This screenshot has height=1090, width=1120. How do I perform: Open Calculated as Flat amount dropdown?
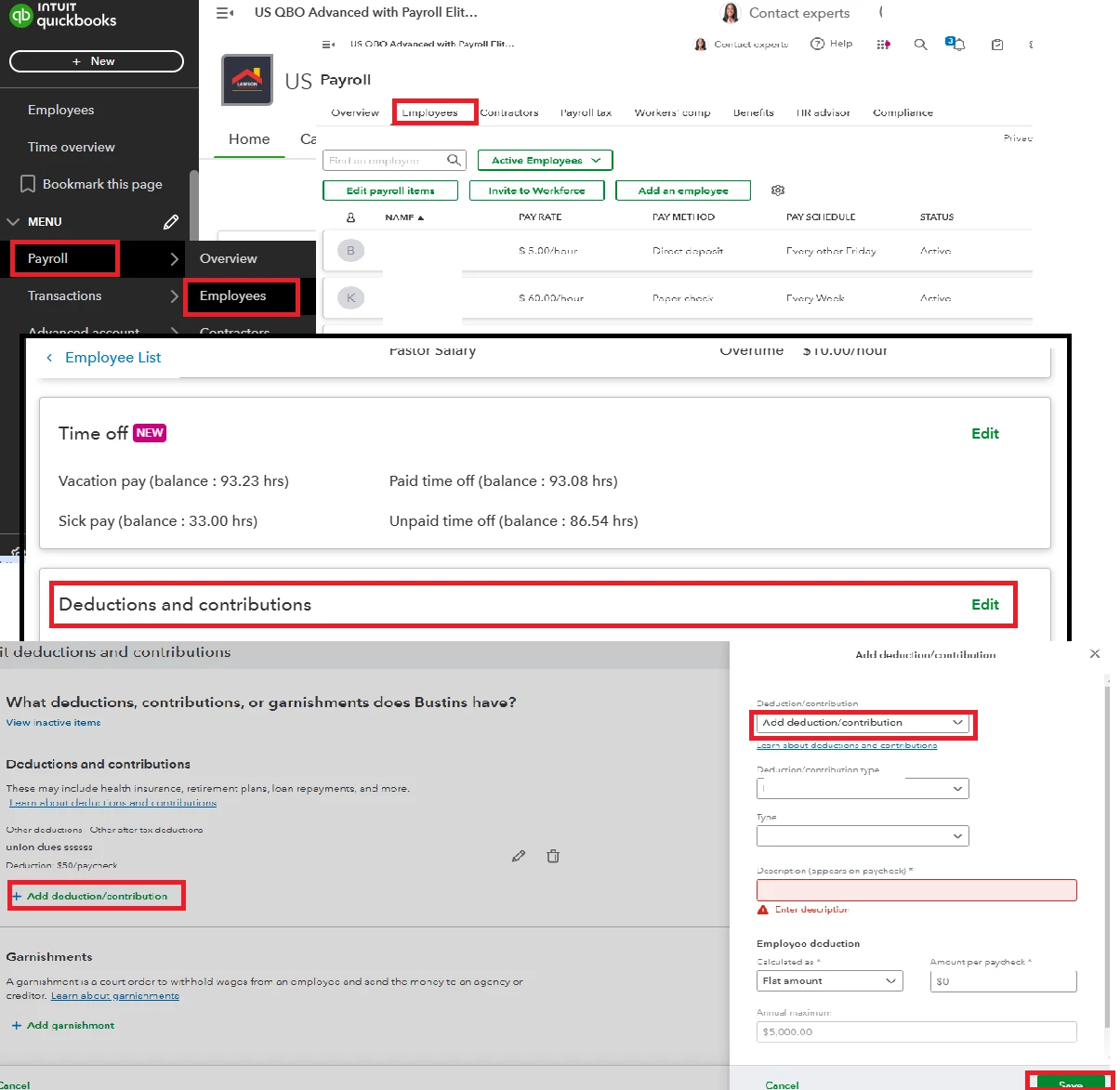pyautogui.click(x=829, y=981)
